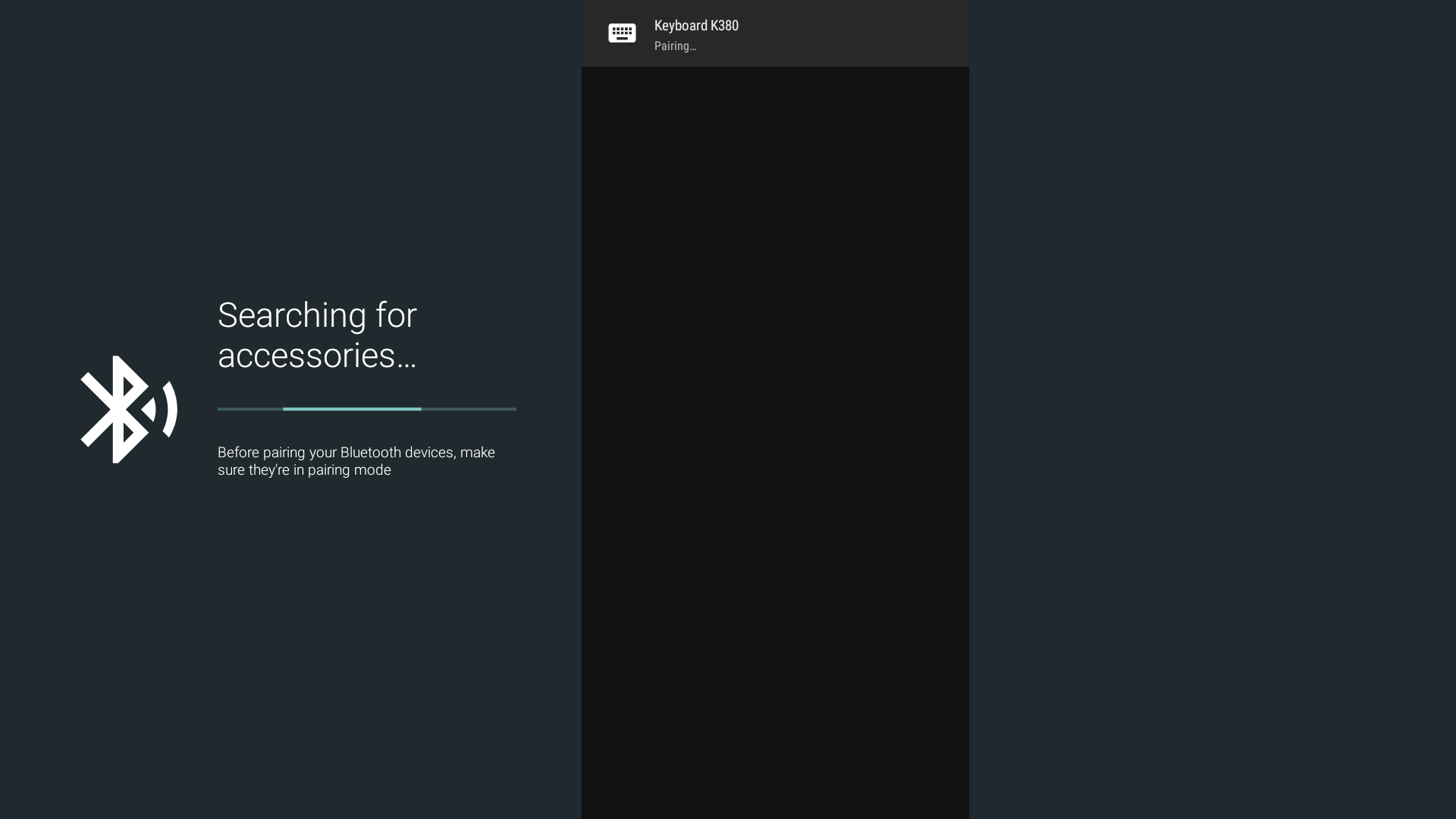Click the searching progress bar
Viewport: 1456px width, 819px height.
coord(367,409)
